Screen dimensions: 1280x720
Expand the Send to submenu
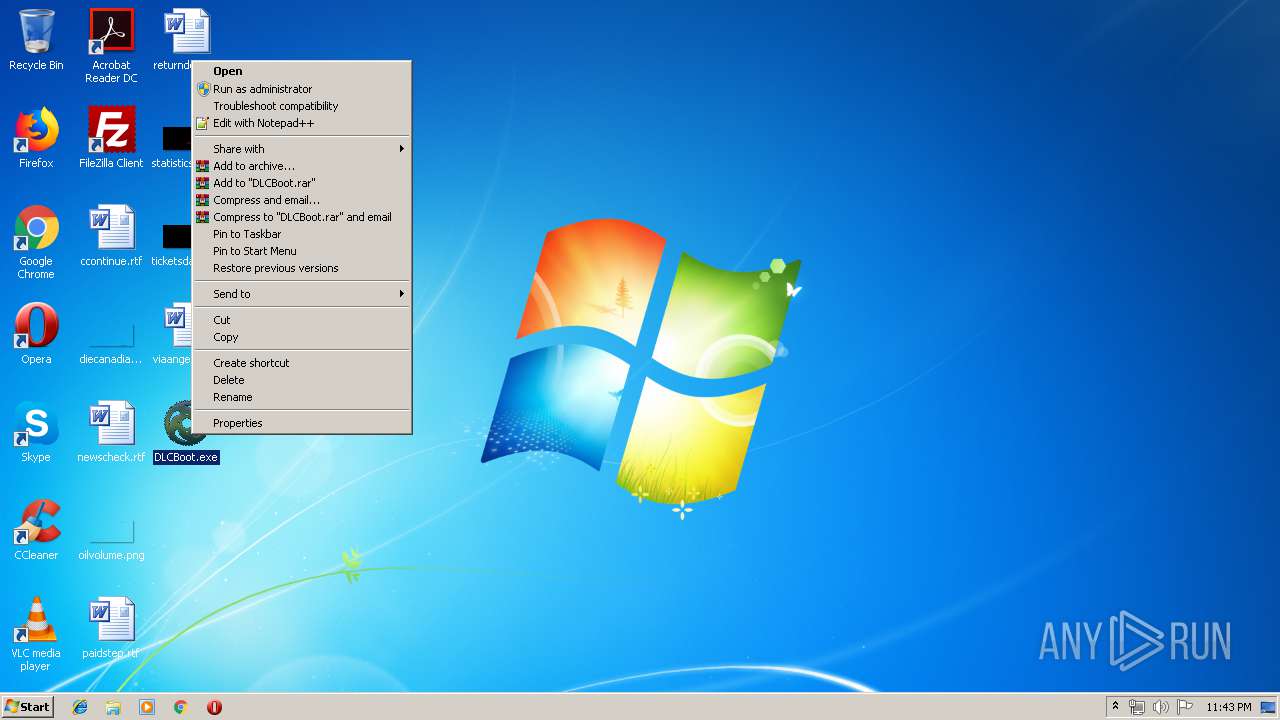[x=302, y=294]
